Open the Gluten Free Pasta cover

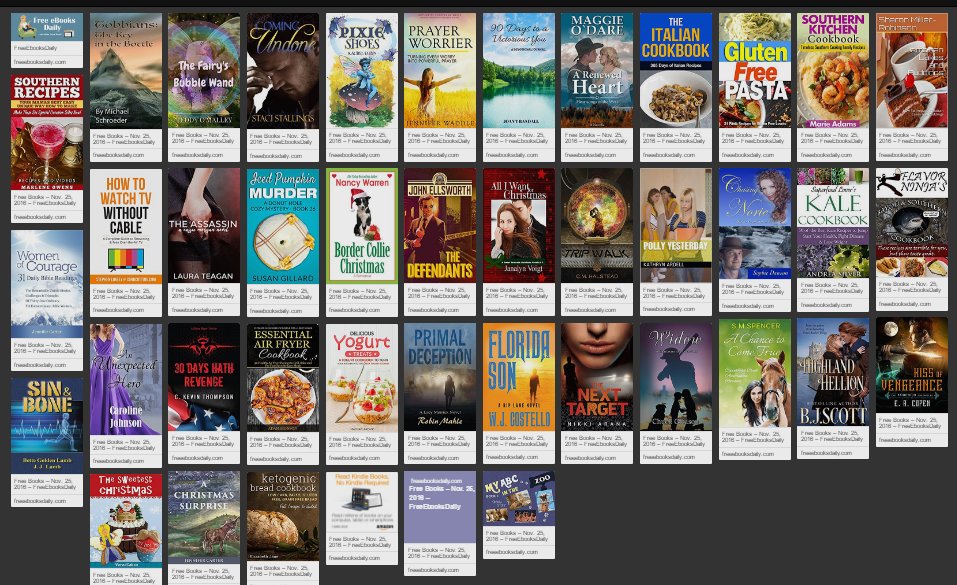tap(755, 65)
